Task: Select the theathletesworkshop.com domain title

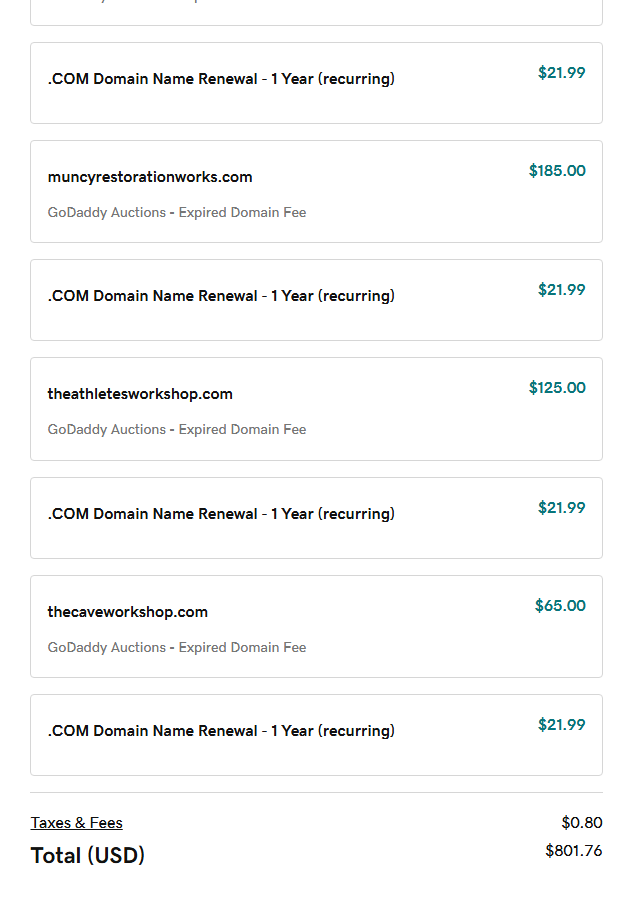Action: (x=140, y=394)
